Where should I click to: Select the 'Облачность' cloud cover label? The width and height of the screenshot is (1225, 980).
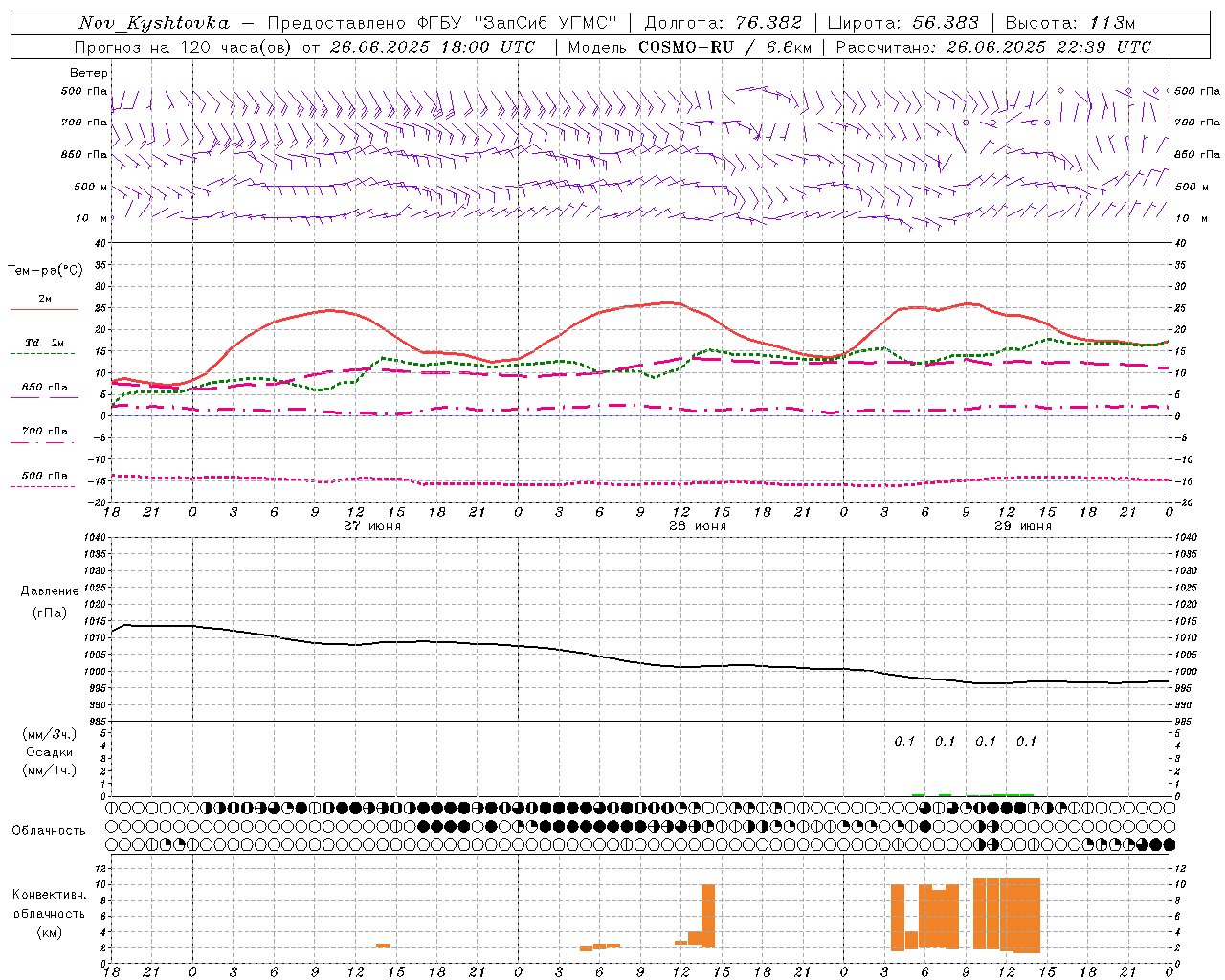tap(49, 831)
